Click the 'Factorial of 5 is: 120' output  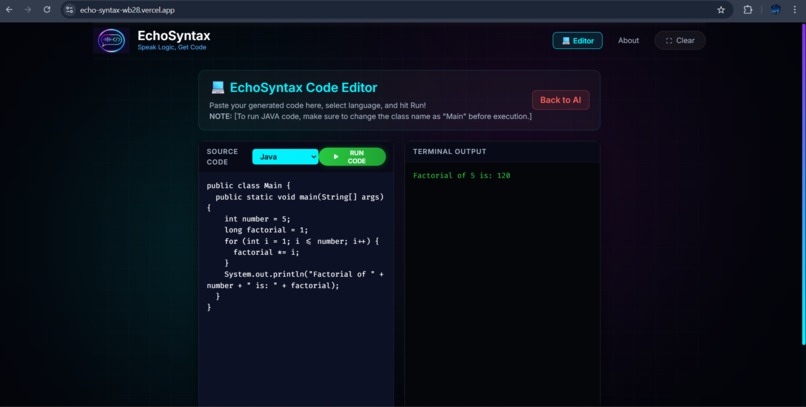462,176
